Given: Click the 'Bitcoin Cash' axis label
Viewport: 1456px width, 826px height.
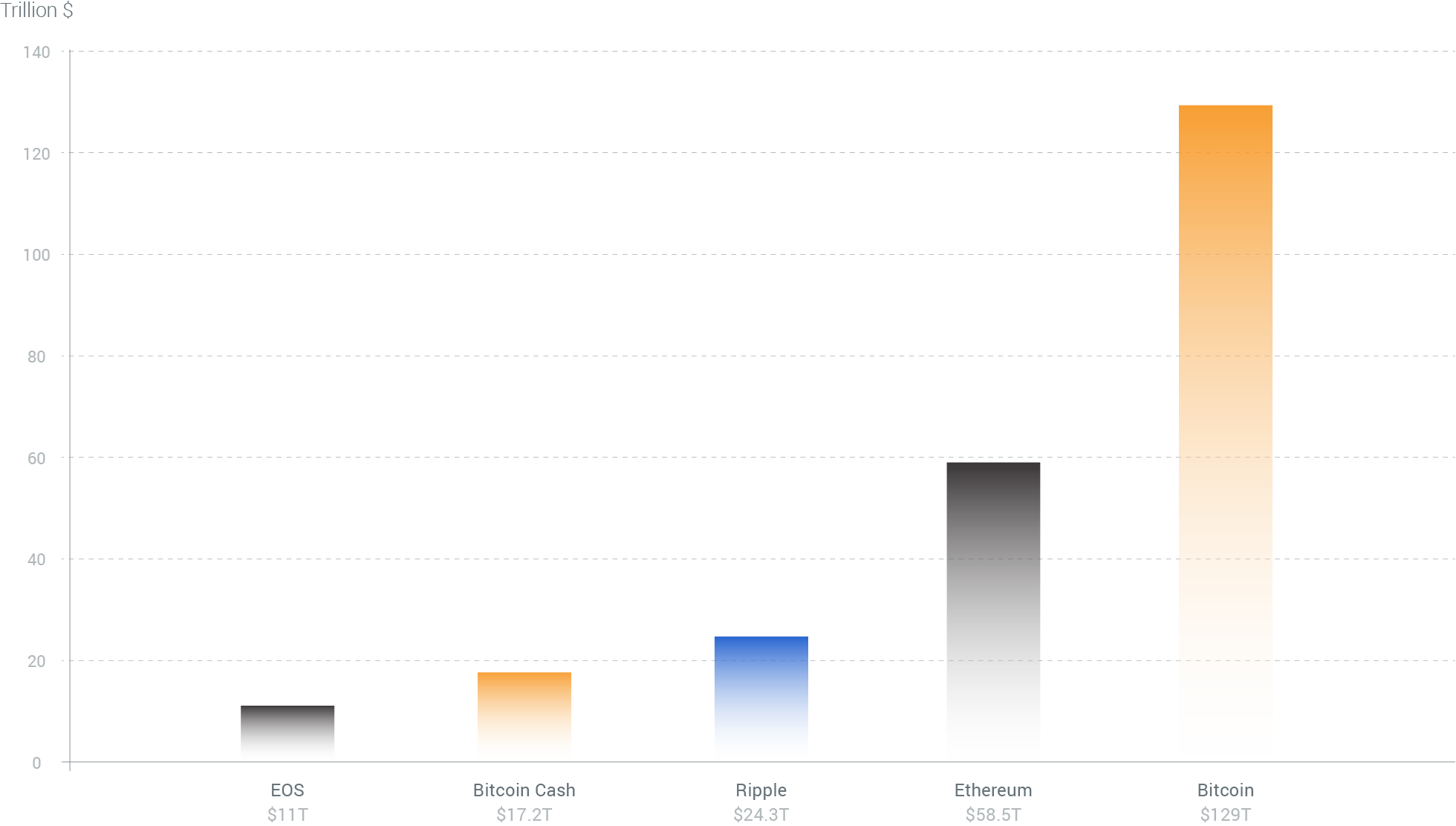Looking at the screenshot, I should (524, 790).
